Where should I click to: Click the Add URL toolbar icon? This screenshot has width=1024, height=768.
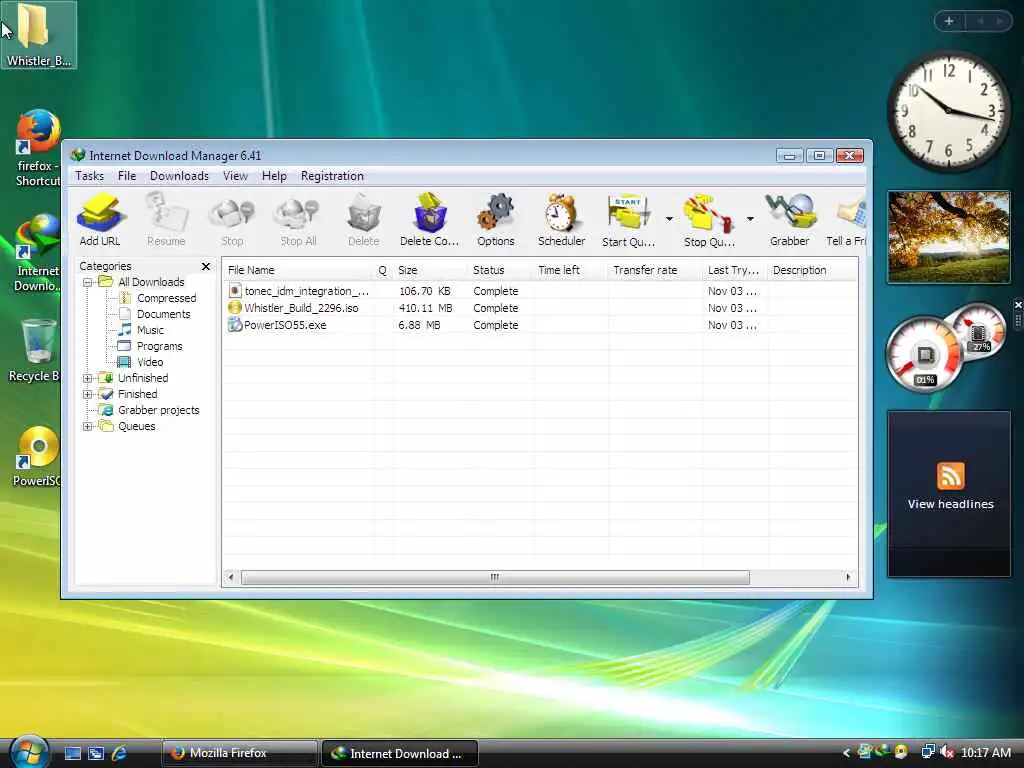pyautogui.click(x=100, y=219)
